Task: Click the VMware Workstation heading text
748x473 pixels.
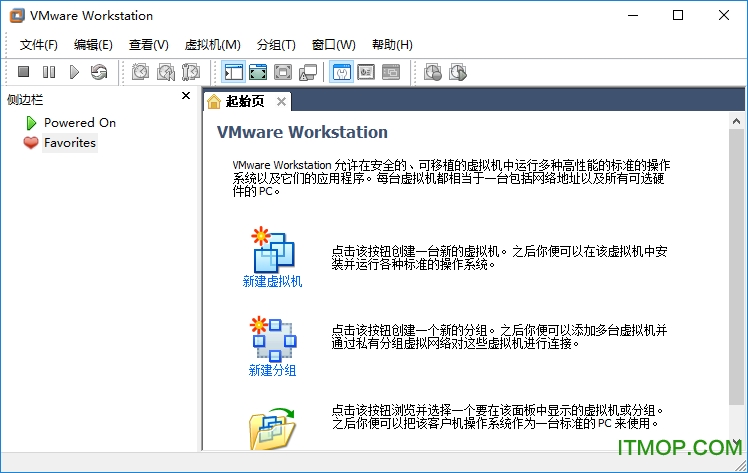Action: pyautogui.click(x=302, y=132)
